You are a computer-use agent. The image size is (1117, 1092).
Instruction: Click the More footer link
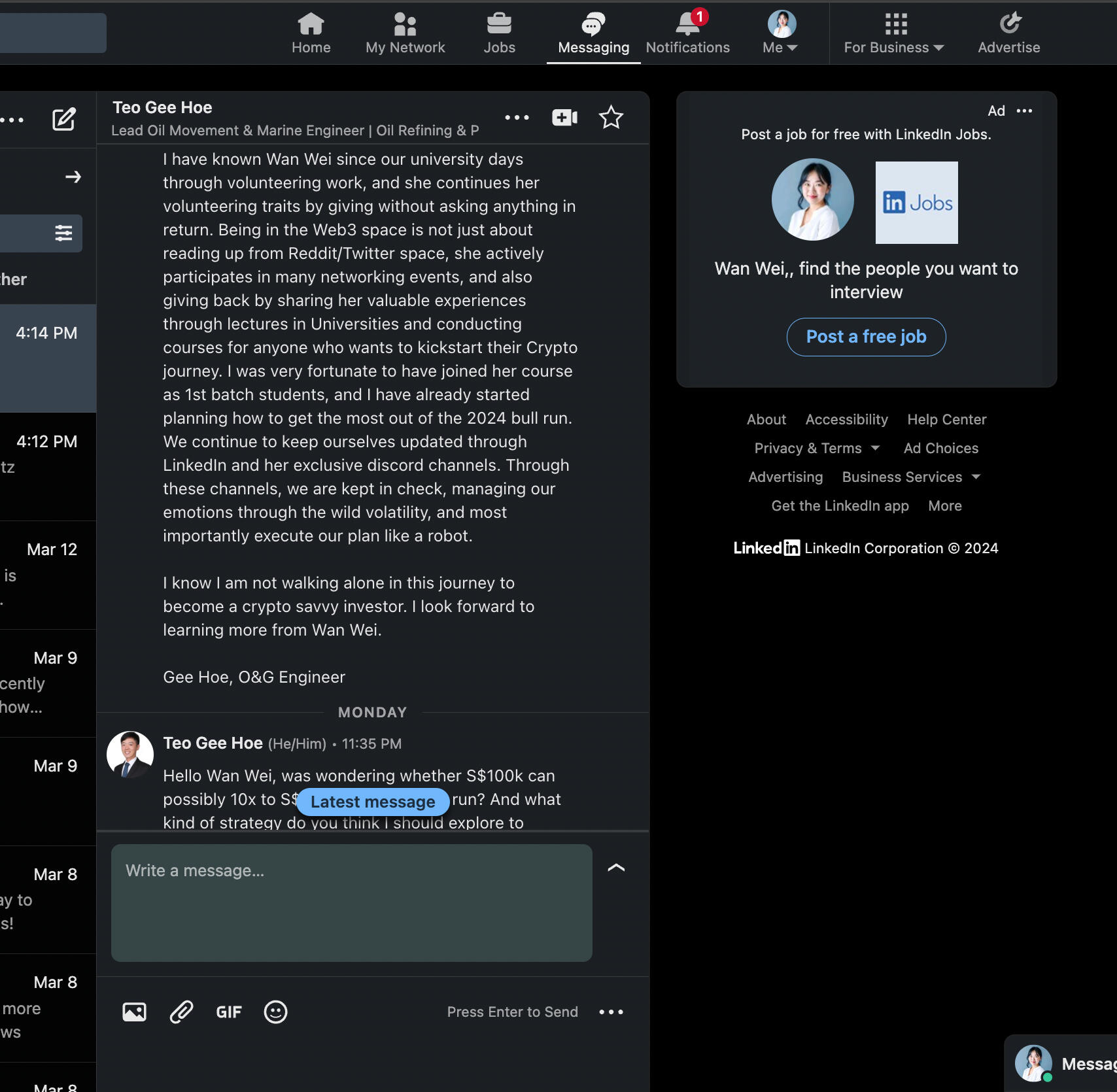[x=944, y=506]
